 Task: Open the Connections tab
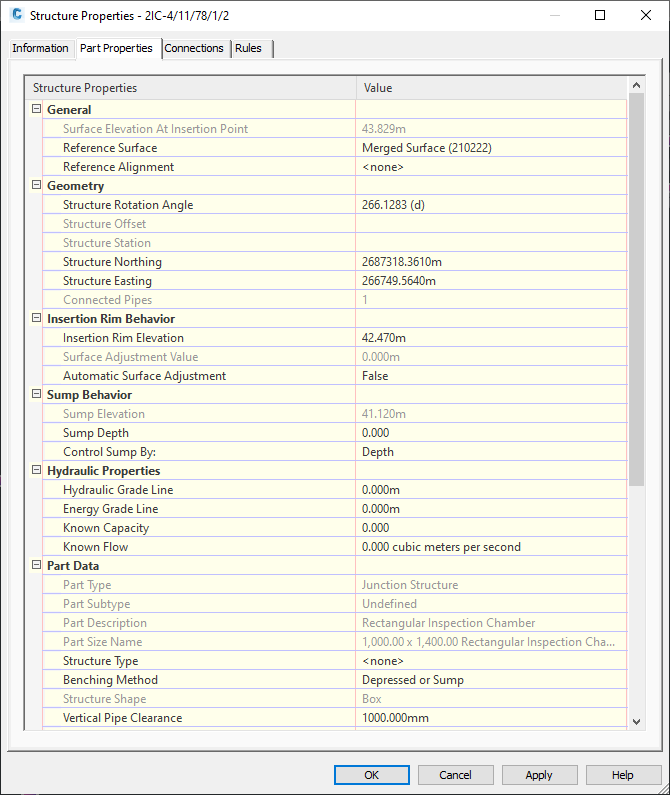[194, 48]
